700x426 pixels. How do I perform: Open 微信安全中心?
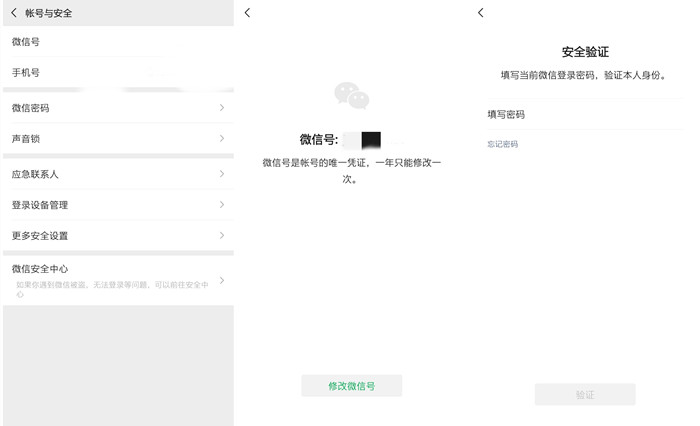tap(118, 280)
